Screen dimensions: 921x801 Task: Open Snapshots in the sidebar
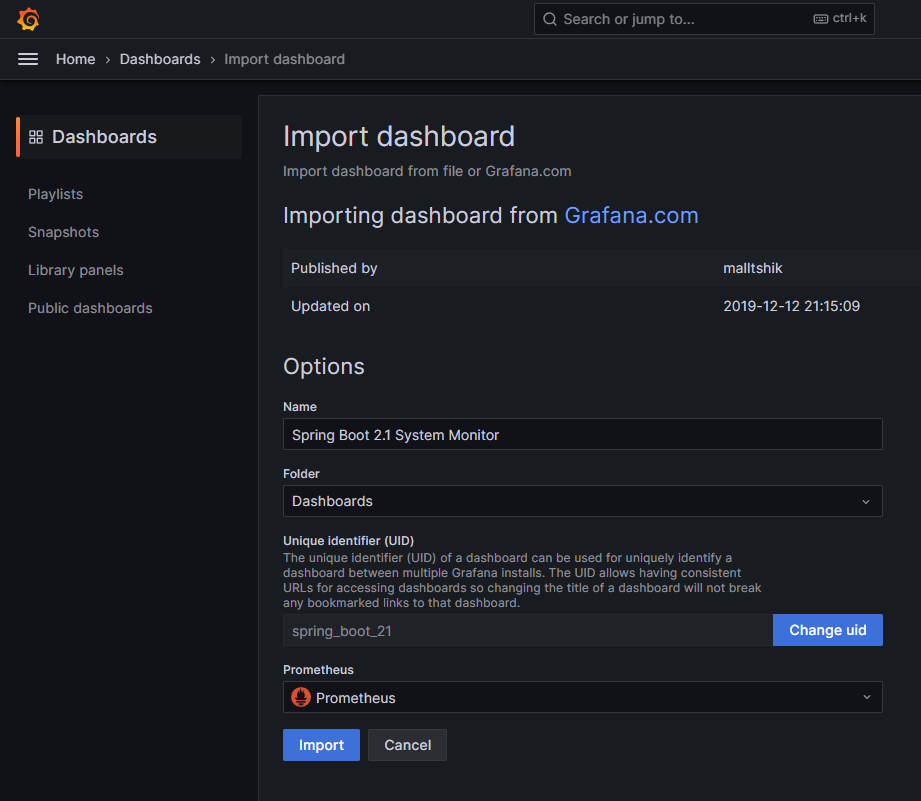(63, 232)
